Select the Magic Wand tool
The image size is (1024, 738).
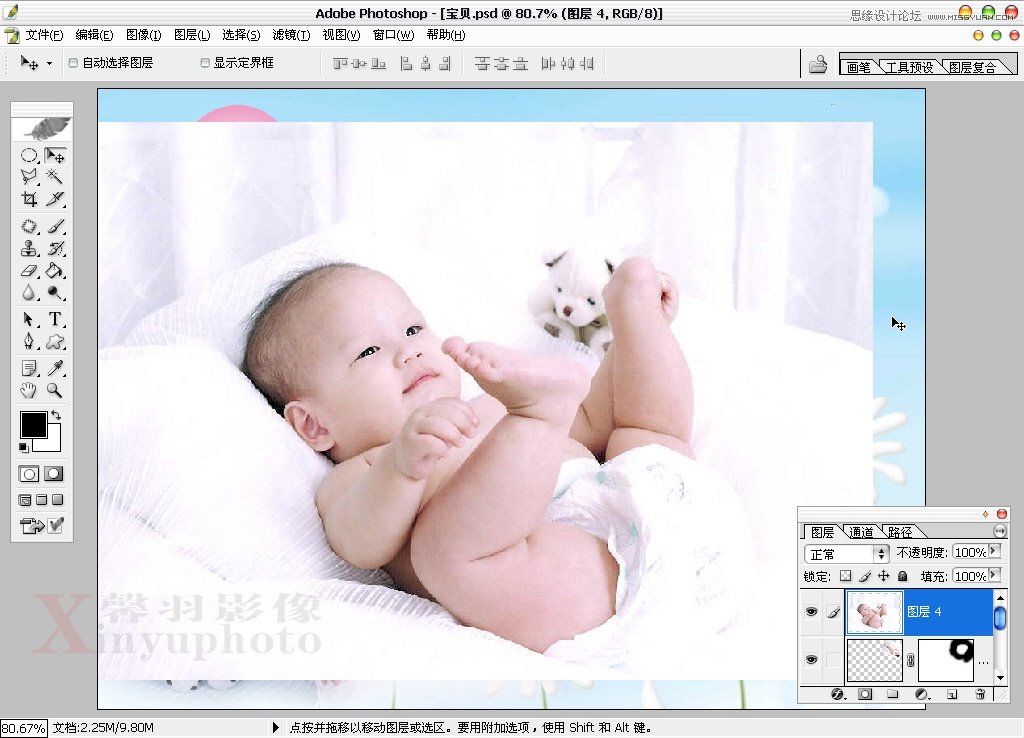55,177
